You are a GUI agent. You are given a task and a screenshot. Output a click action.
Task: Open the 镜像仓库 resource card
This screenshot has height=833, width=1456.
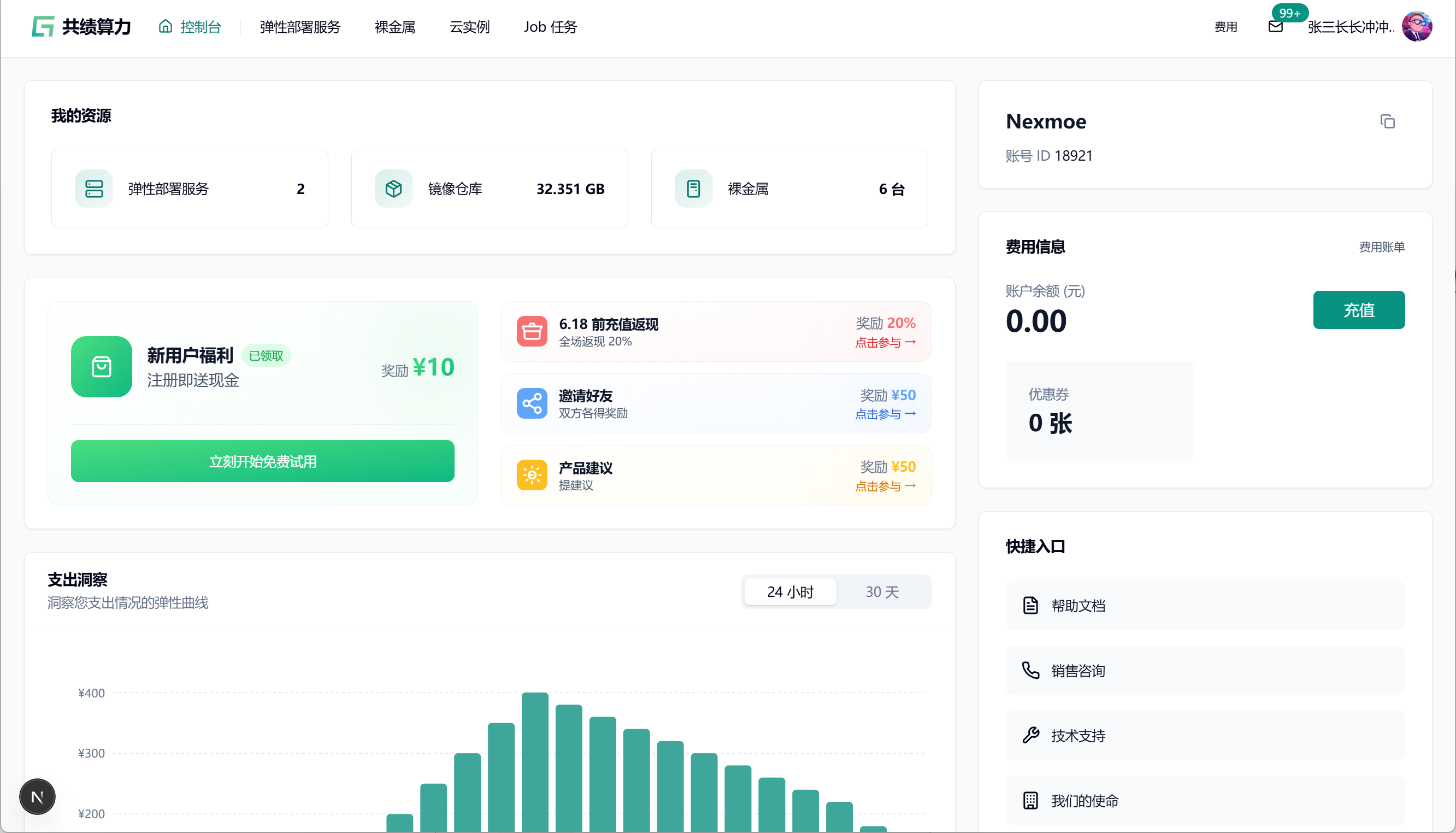click(x=490, y=189)
